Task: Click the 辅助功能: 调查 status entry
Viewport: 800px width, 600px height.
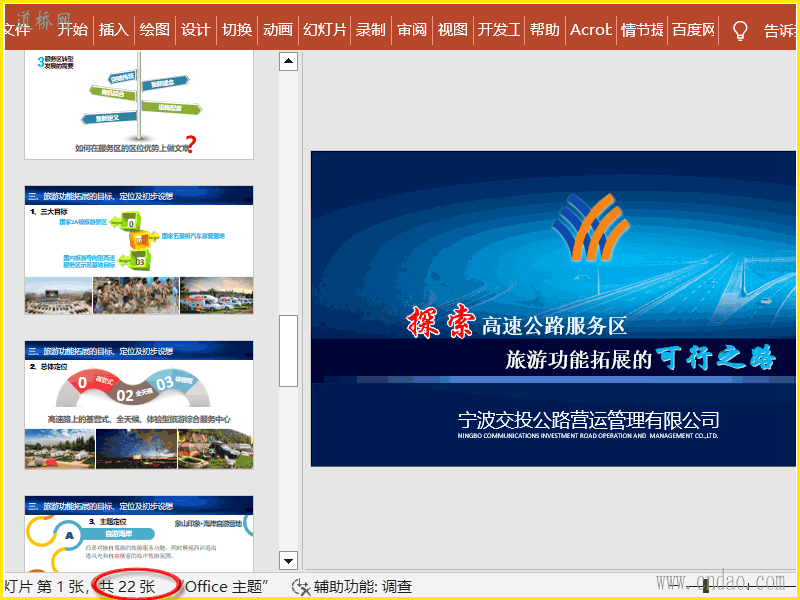Action: (x=363, y=587)
